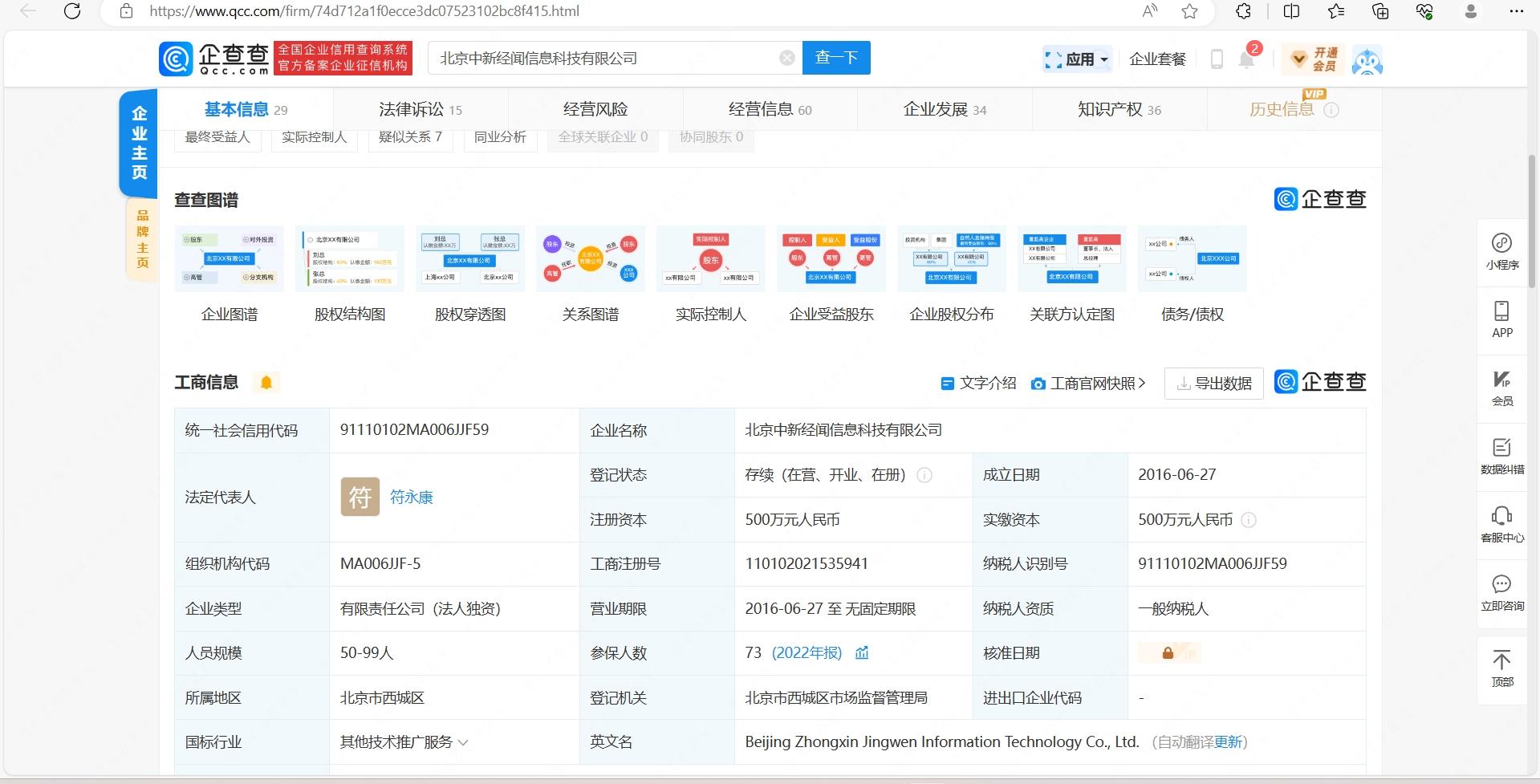Open the VIP 会员 sidebar icon
The height and width of the screenshot is (784, 1540).
1501,388
